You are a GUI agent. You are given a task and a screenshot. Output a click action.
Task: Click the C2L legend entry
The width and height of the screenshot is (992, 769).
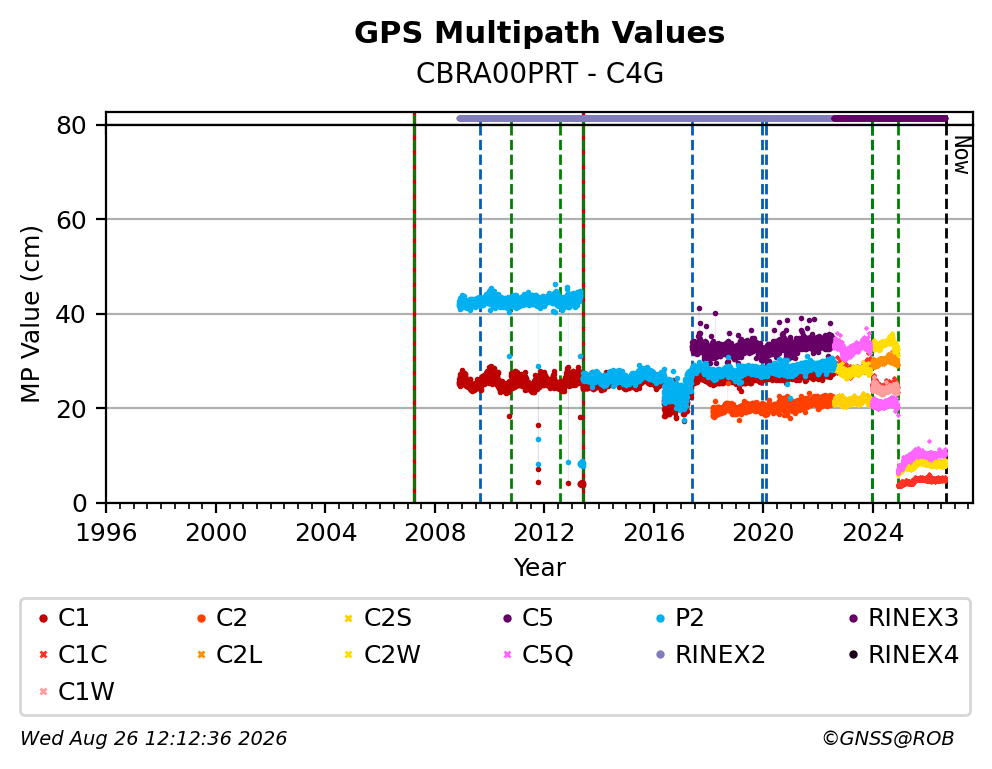point(230,655)
